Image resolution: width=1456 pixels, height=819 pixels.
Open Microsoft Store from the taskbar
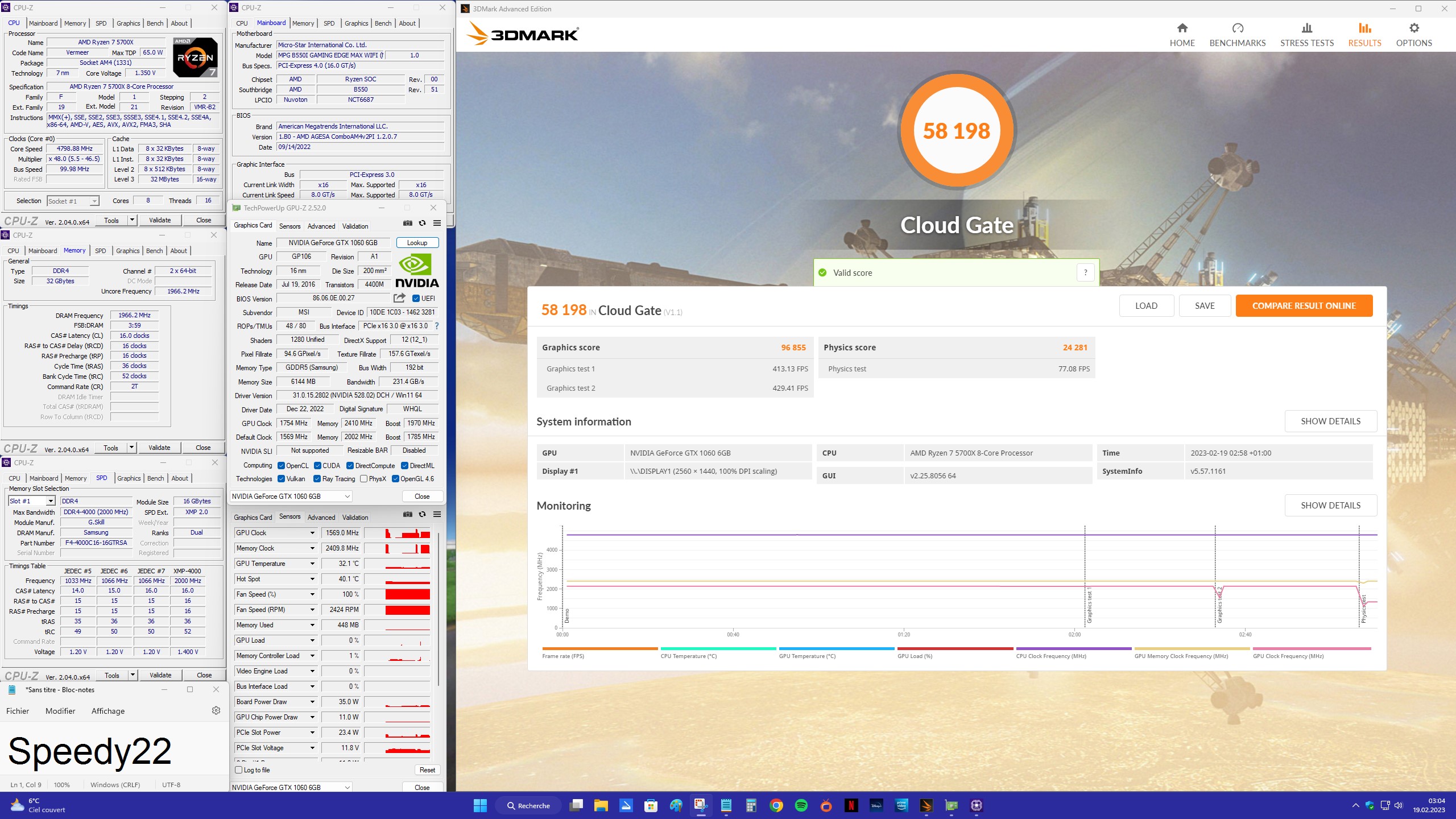pyautogui.click(x=651, y=805)
